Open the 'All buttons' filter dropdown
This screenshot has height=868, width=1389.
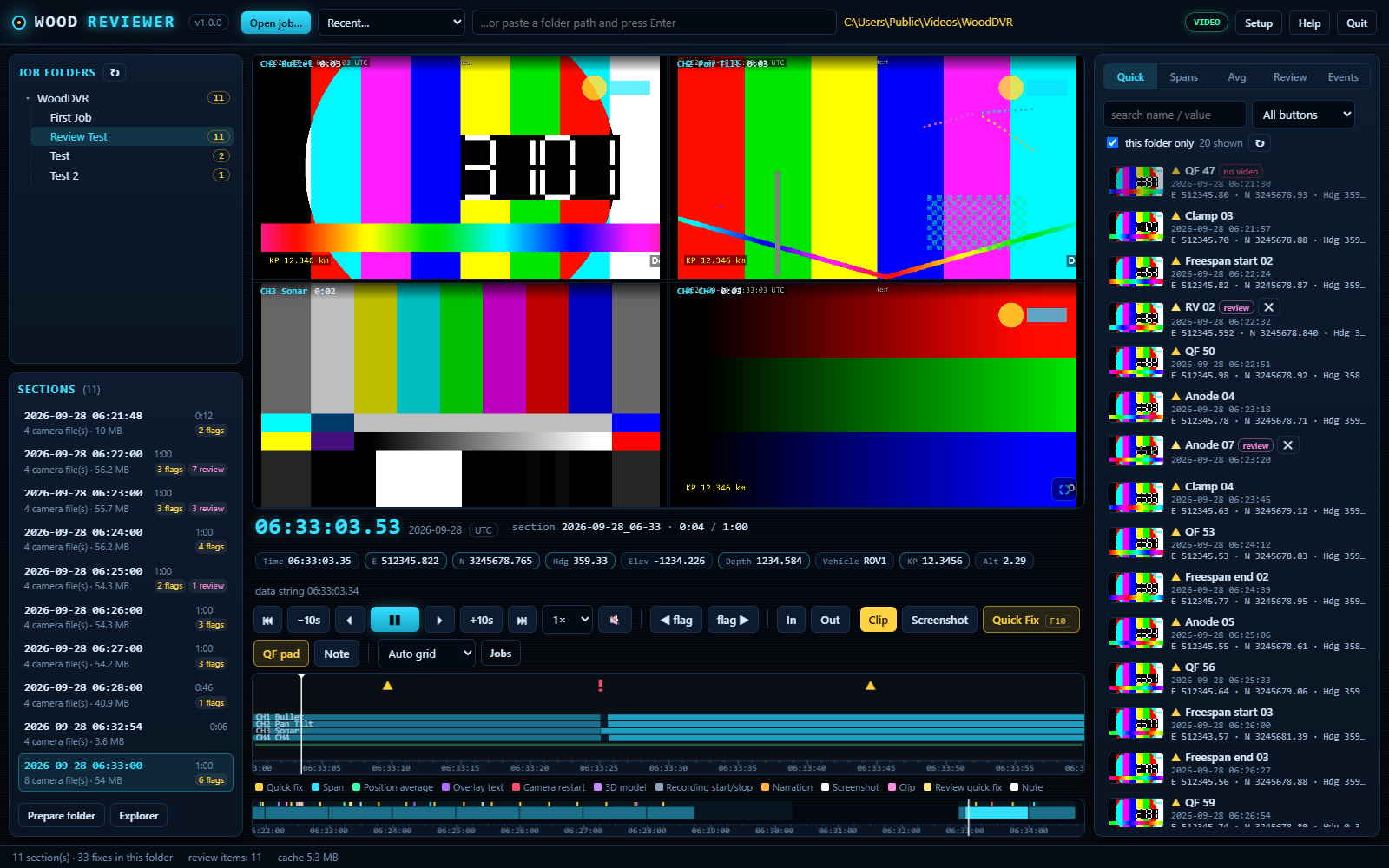[x=1303, y=115]
